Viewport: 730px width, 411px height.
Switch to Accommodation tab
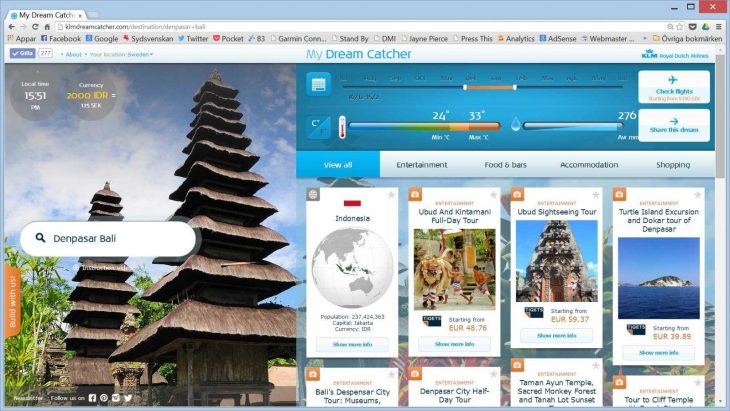[589, 165]
